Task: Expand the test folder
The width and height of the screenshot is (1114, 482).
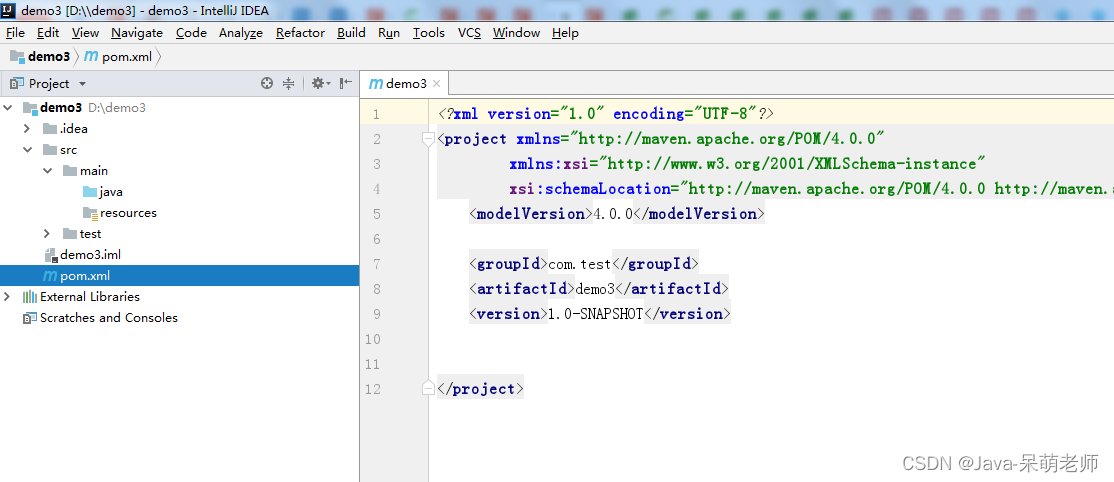Action: coord(48,234)
